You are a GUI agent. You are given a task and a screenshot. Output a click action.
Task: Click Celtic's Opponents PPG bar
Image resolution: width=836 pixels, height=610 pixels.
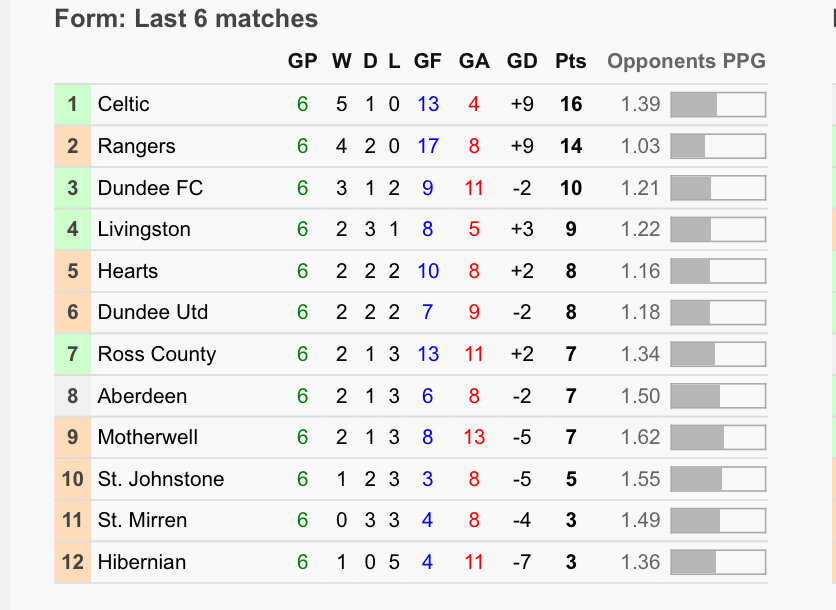tap(718, 105)
